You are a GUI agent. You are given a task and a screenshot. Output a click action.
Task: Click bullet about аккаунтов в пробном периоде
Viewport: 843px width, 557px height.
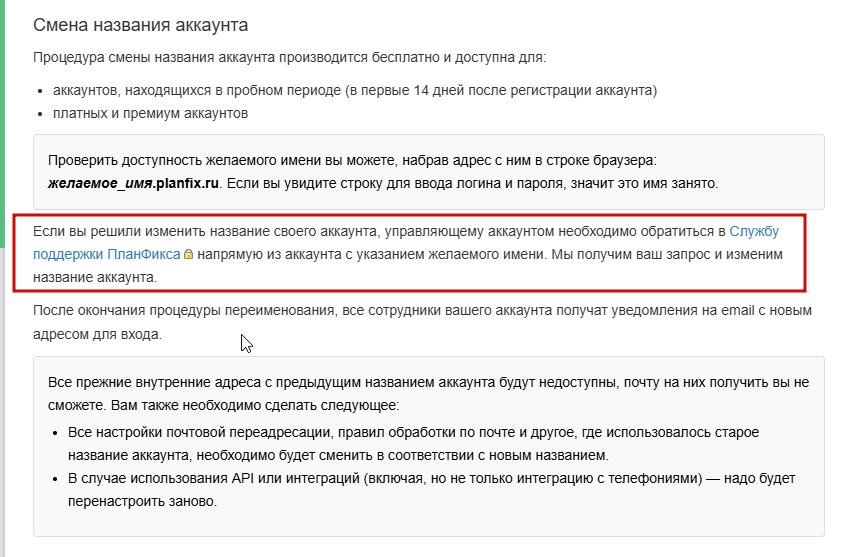click(355, 90)
